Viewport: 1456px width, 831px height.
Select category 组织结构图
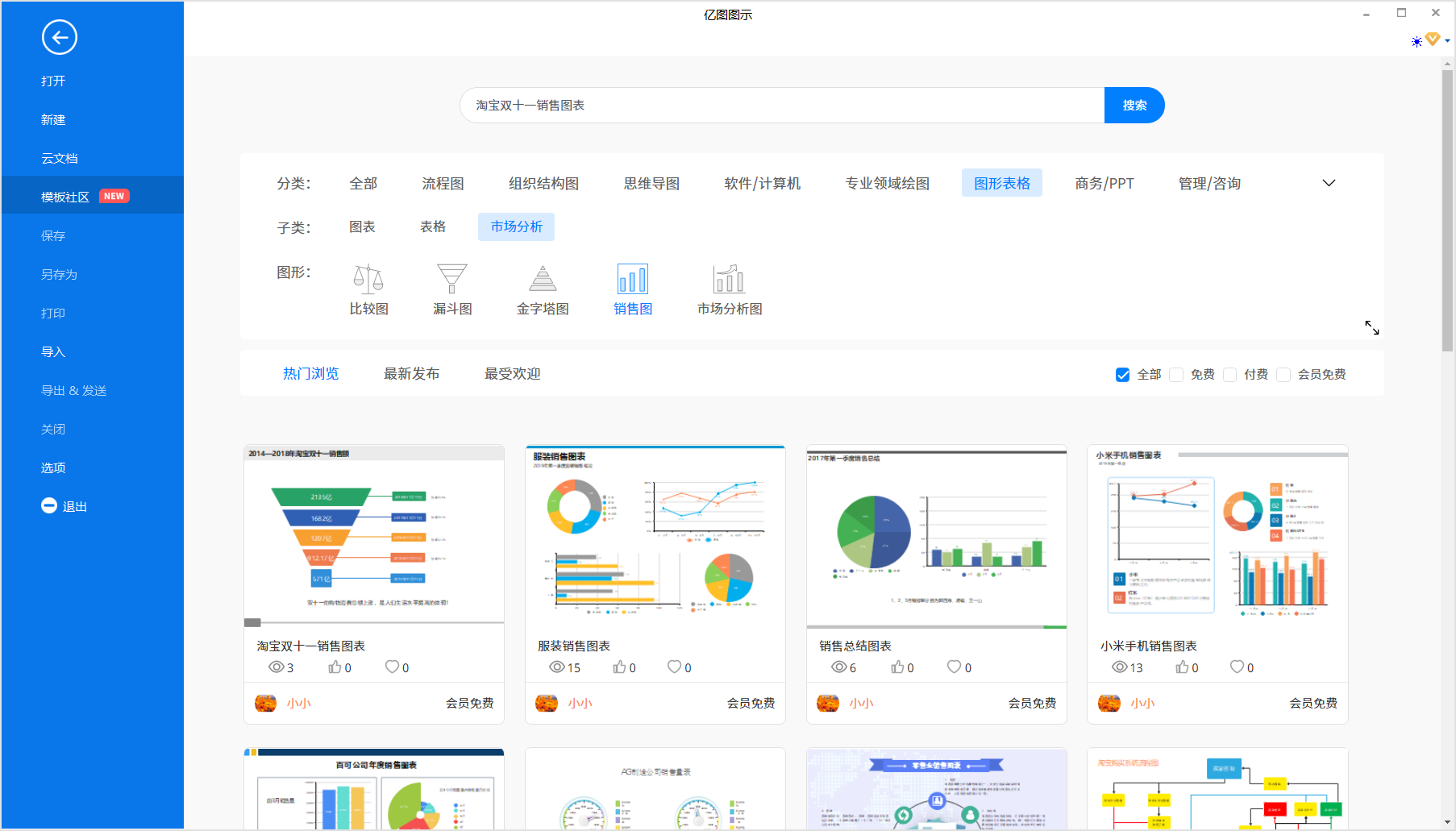[x=543, y=183]
